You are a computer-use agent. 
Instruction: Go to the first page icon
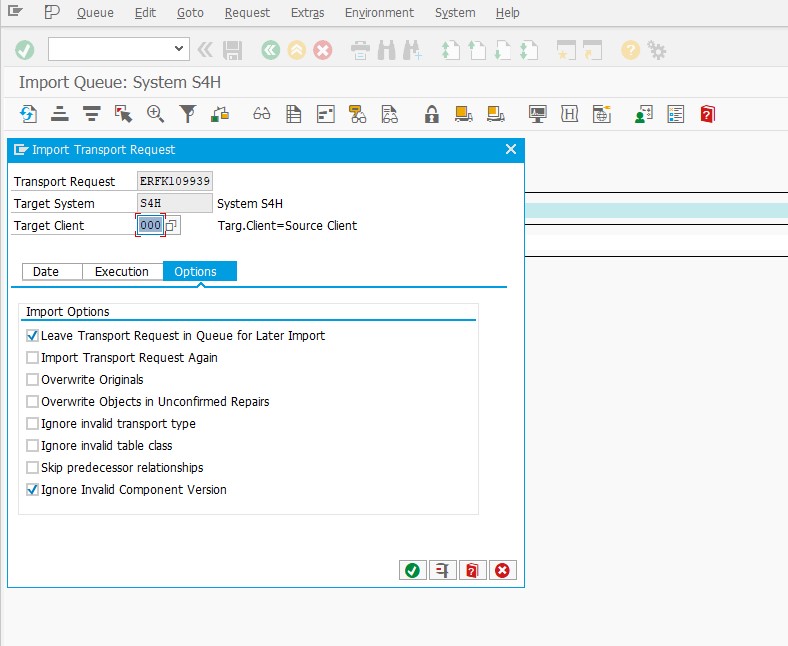point(450,50)
